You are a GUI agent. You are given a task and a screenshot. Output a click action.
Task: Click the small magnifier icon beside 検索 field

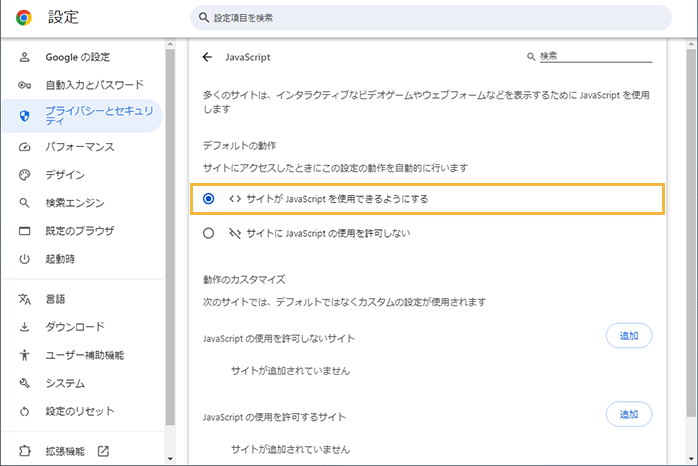(x=531, y=57)
